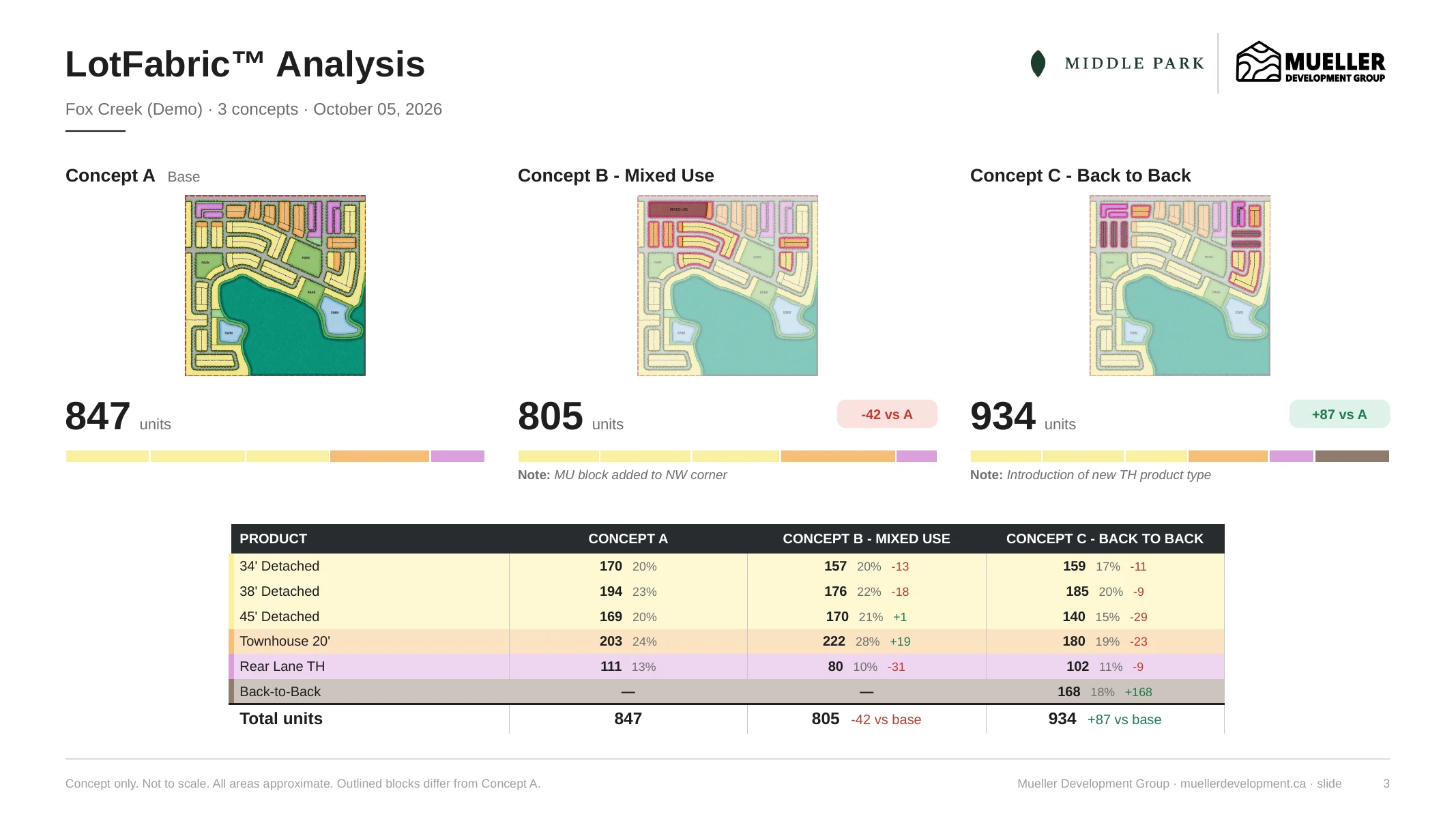1456x819 pixels.
Task: Click the 222 Townhouse value for Concept B
Action: [834, 641]
